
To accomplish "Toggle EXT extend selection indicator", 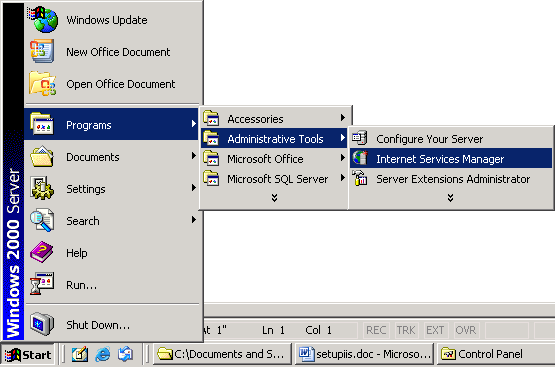I will point(435,330).
